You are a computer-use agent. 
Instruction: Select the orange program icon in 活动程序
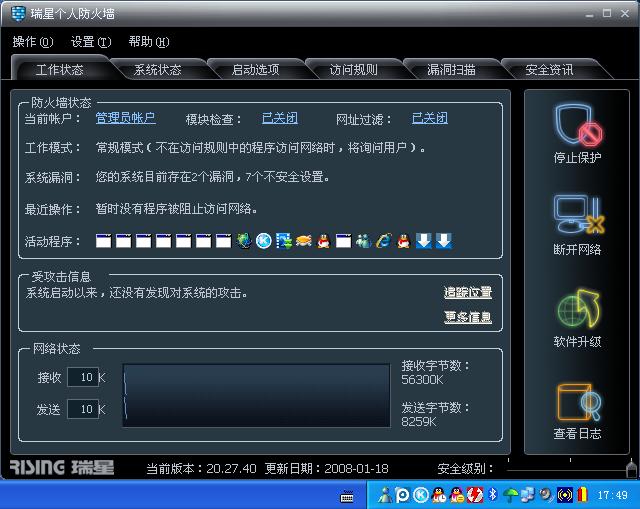304,241
